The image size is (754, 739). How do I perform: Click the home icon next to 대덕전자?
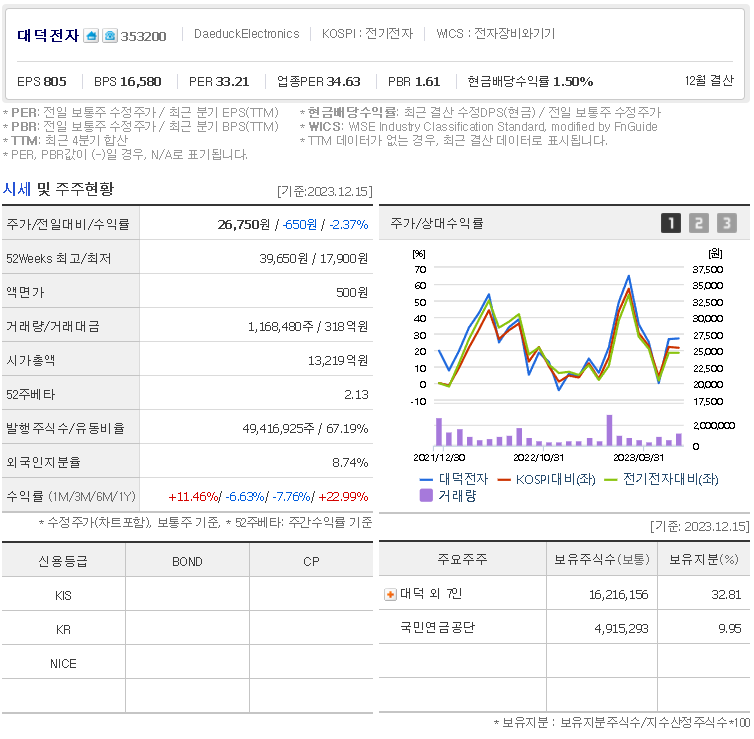click(91, 36)
